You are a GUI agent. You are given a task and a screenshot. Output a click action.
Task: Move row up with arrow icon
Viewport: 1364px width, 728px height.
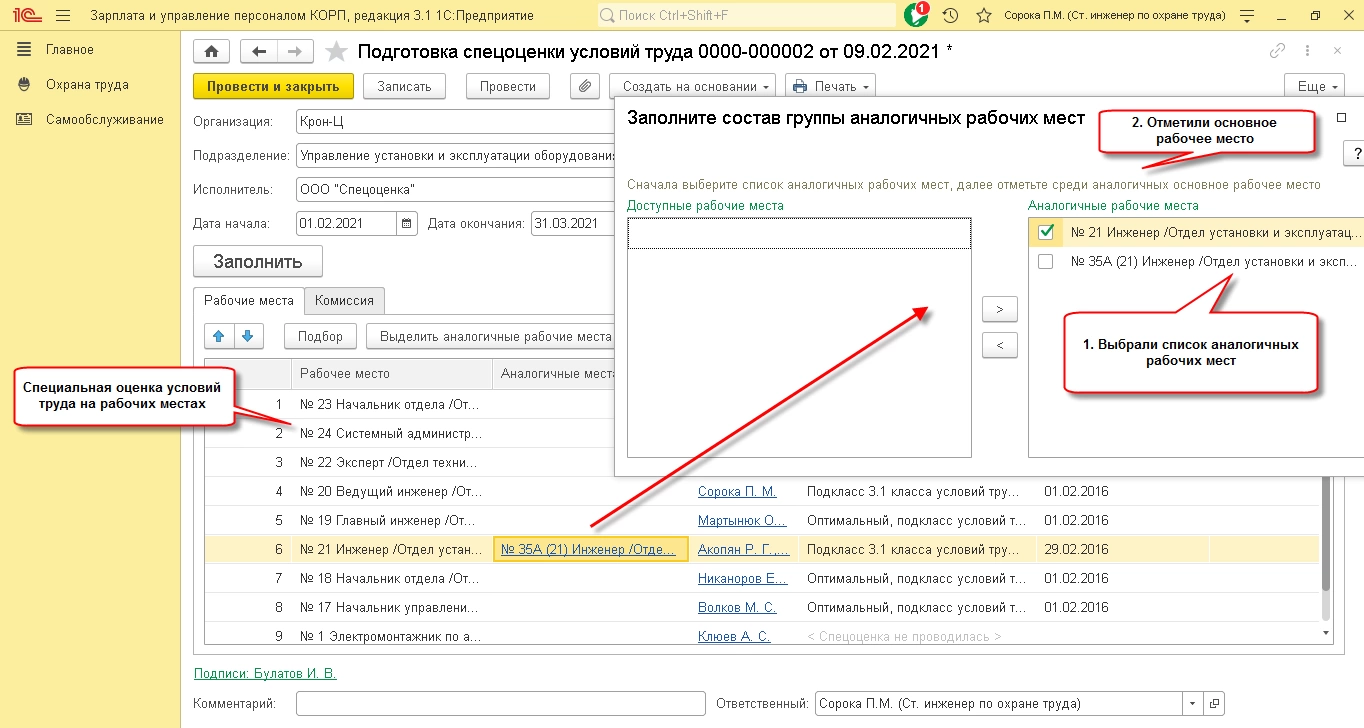[x=219, y=336]
